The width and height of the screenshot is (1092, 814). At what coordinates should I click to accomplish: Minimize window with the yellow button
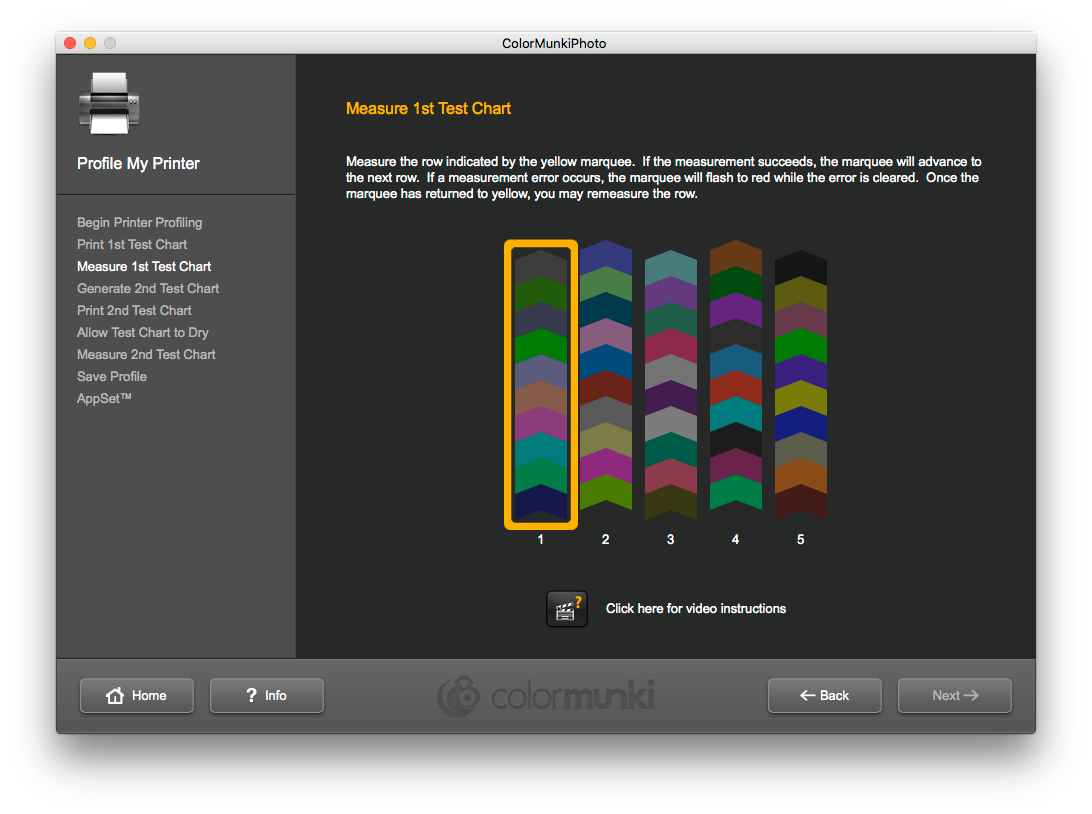pos(90,43)
